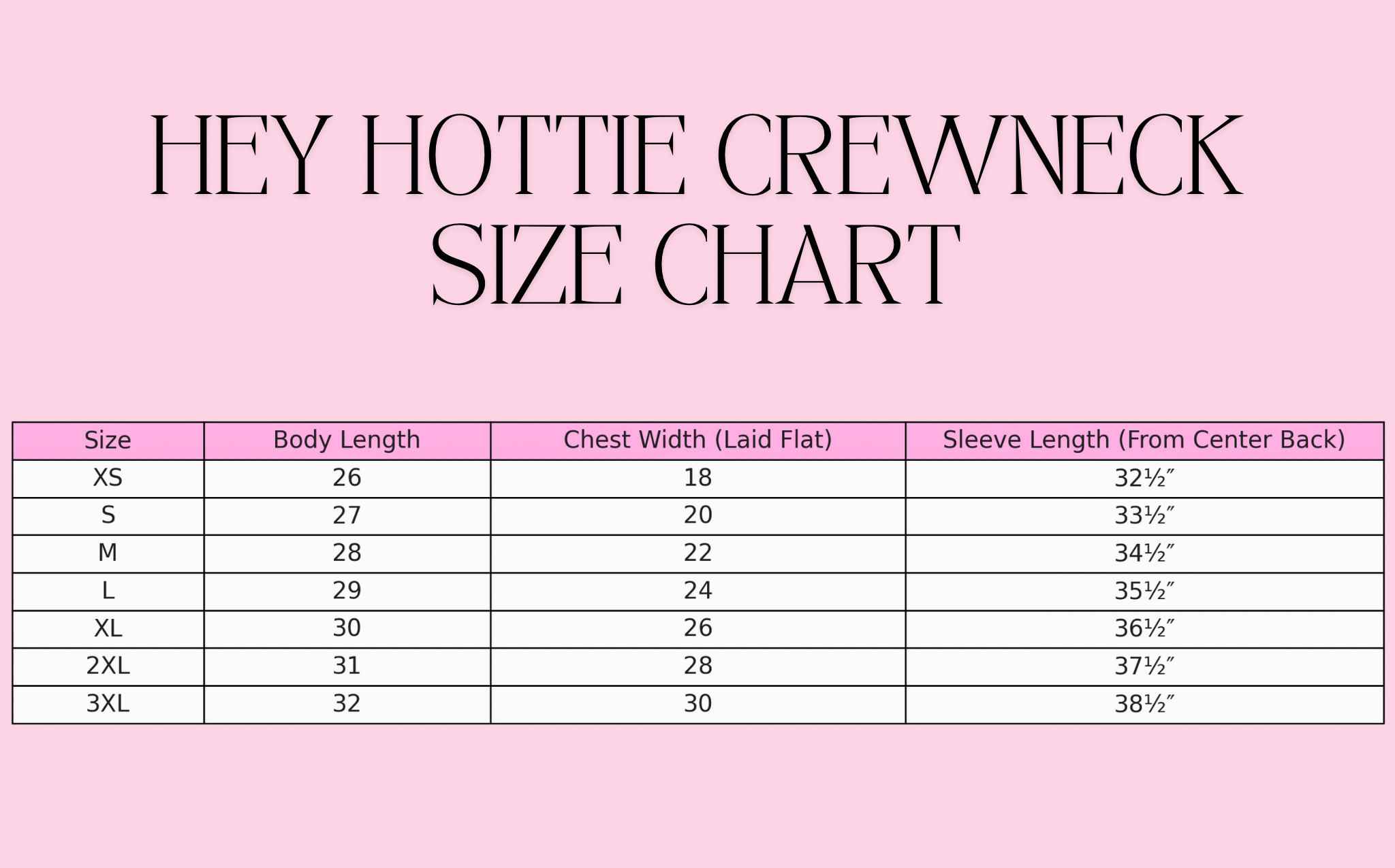Click the S size row label

108,516
